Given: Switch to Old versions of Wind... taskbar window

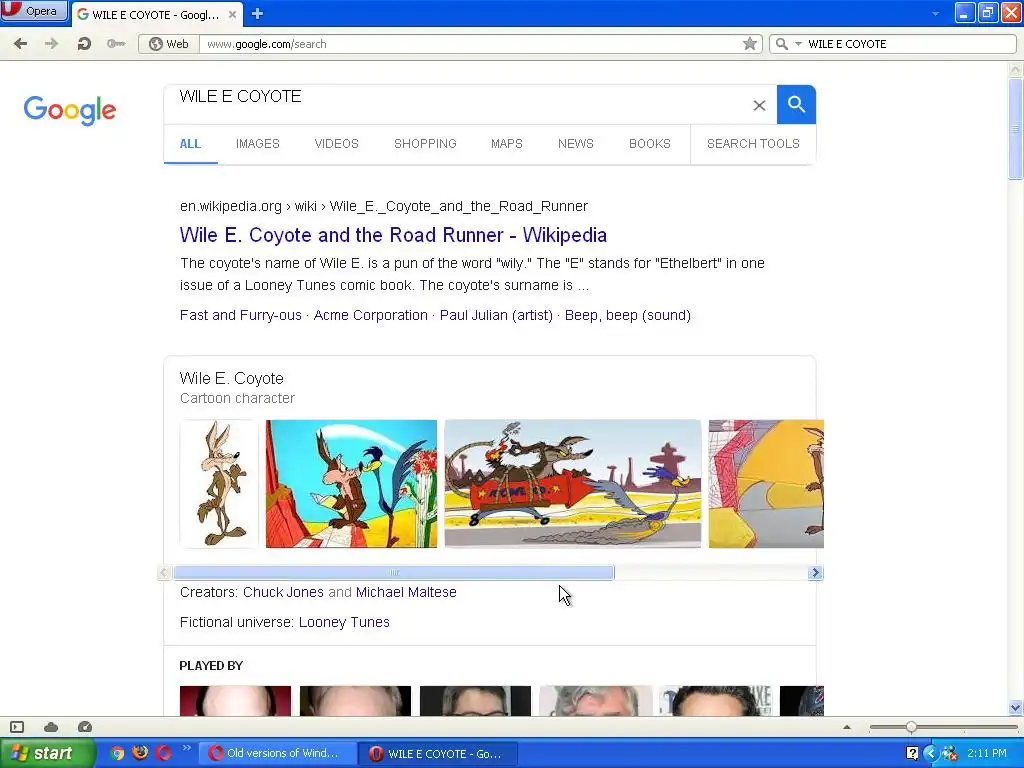Looking at the screenshot, I should (277, 754).
